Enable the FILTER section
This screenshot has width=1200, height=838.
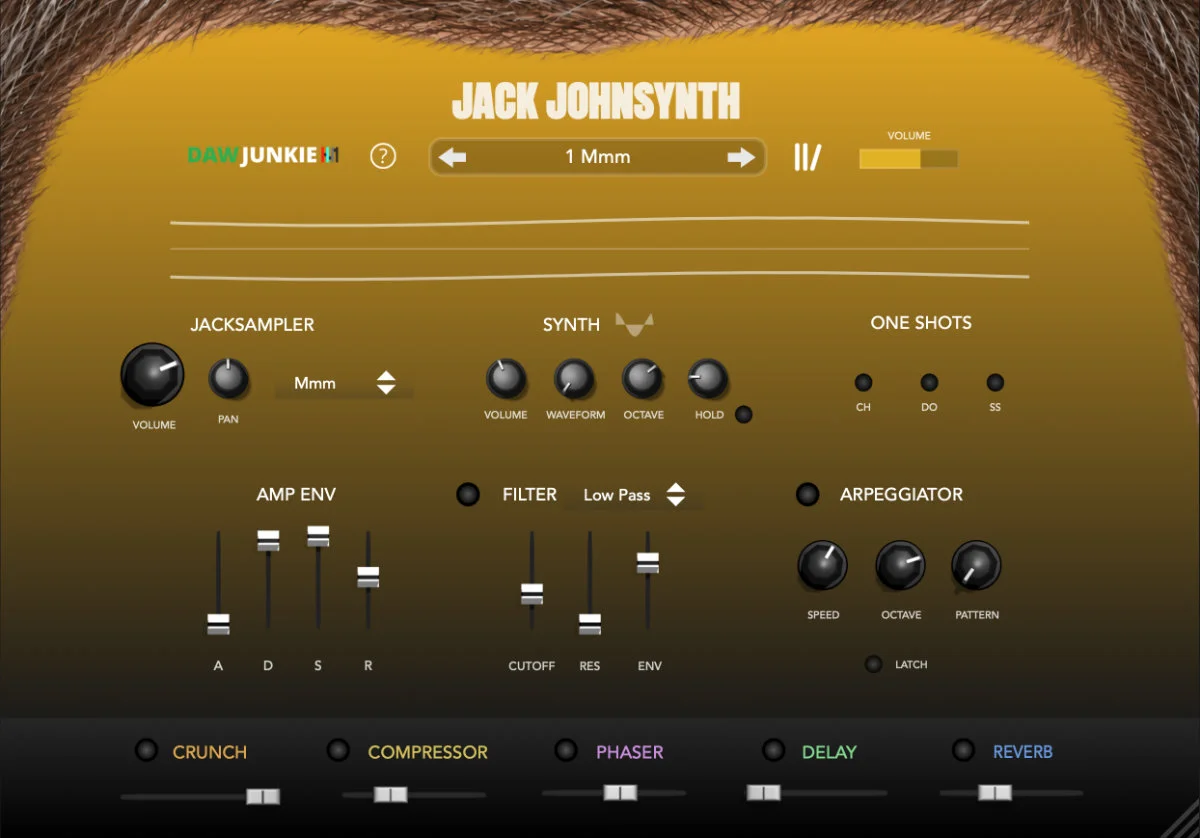coord(468,494)
